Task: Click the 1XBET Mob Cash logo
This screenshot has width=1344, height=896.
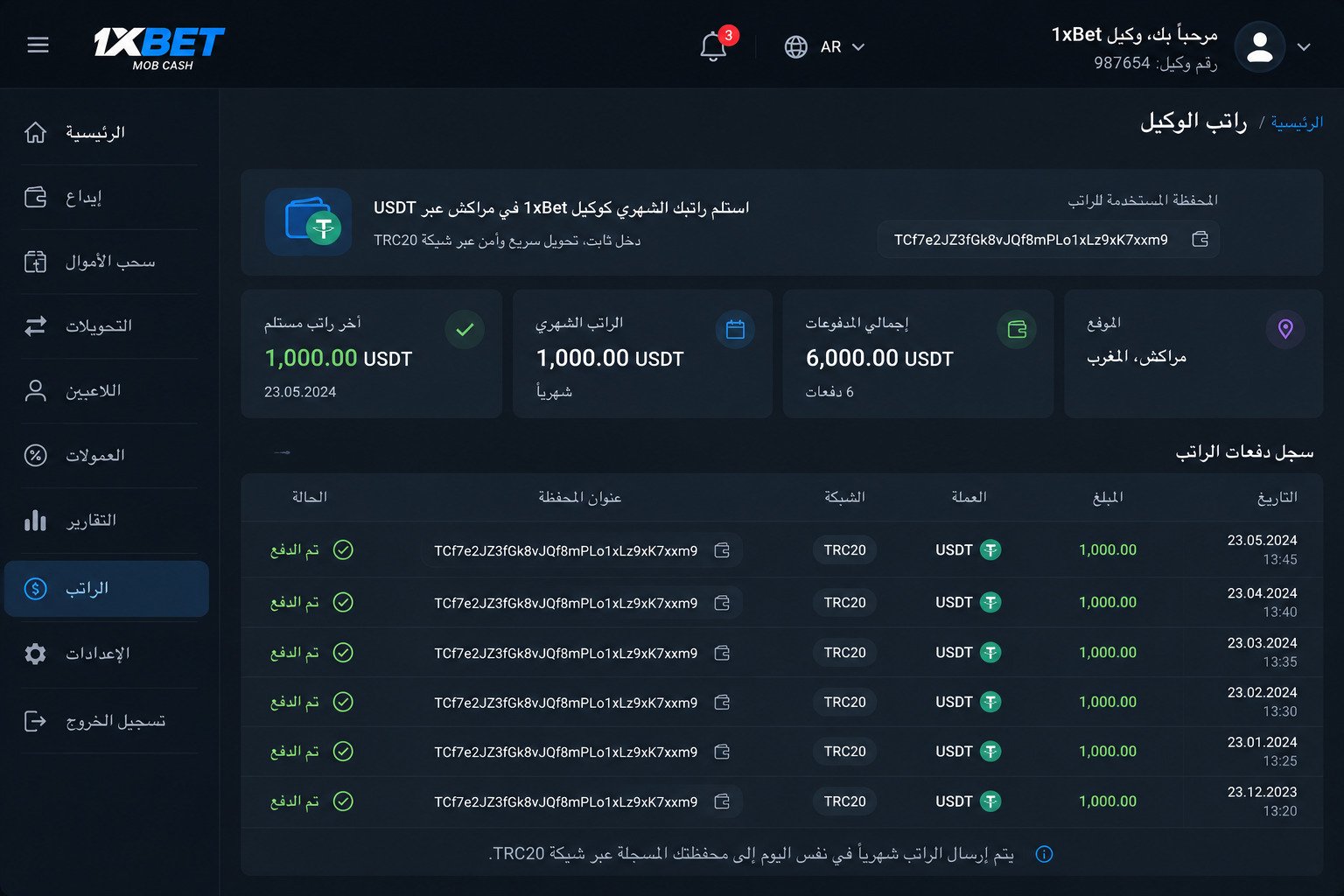Action: pyautogui.click(x=159, y=48)
